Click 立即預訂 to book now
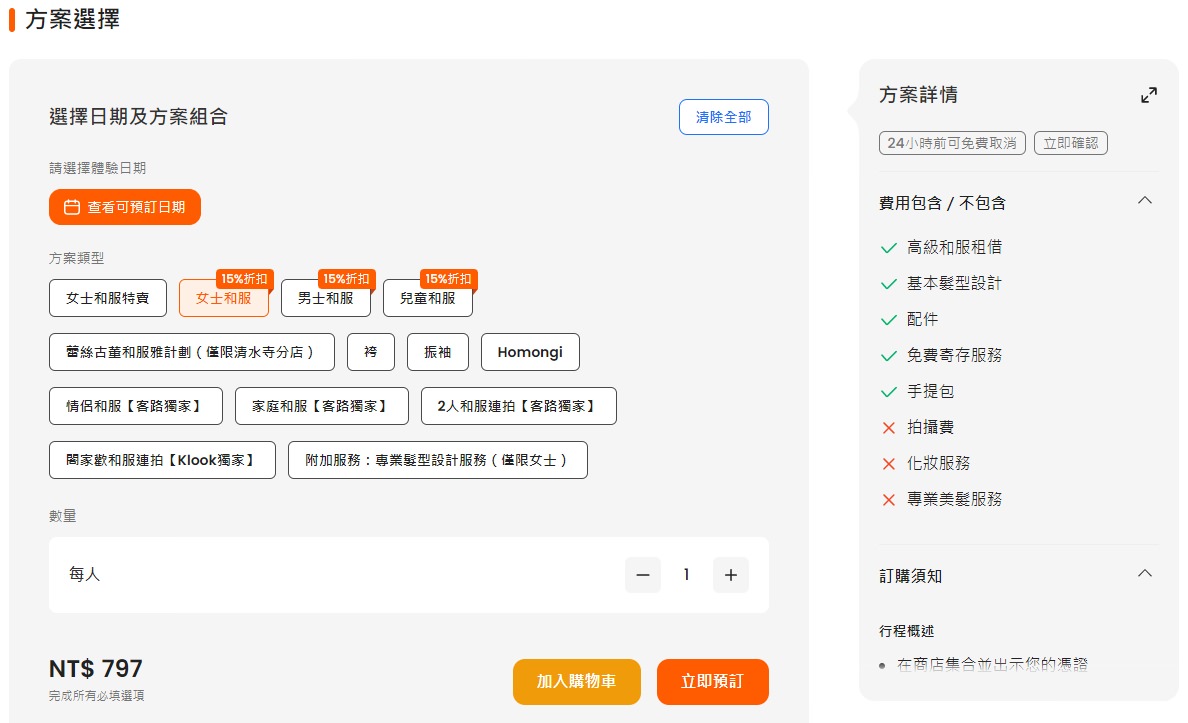 click(x=712, y=682)
